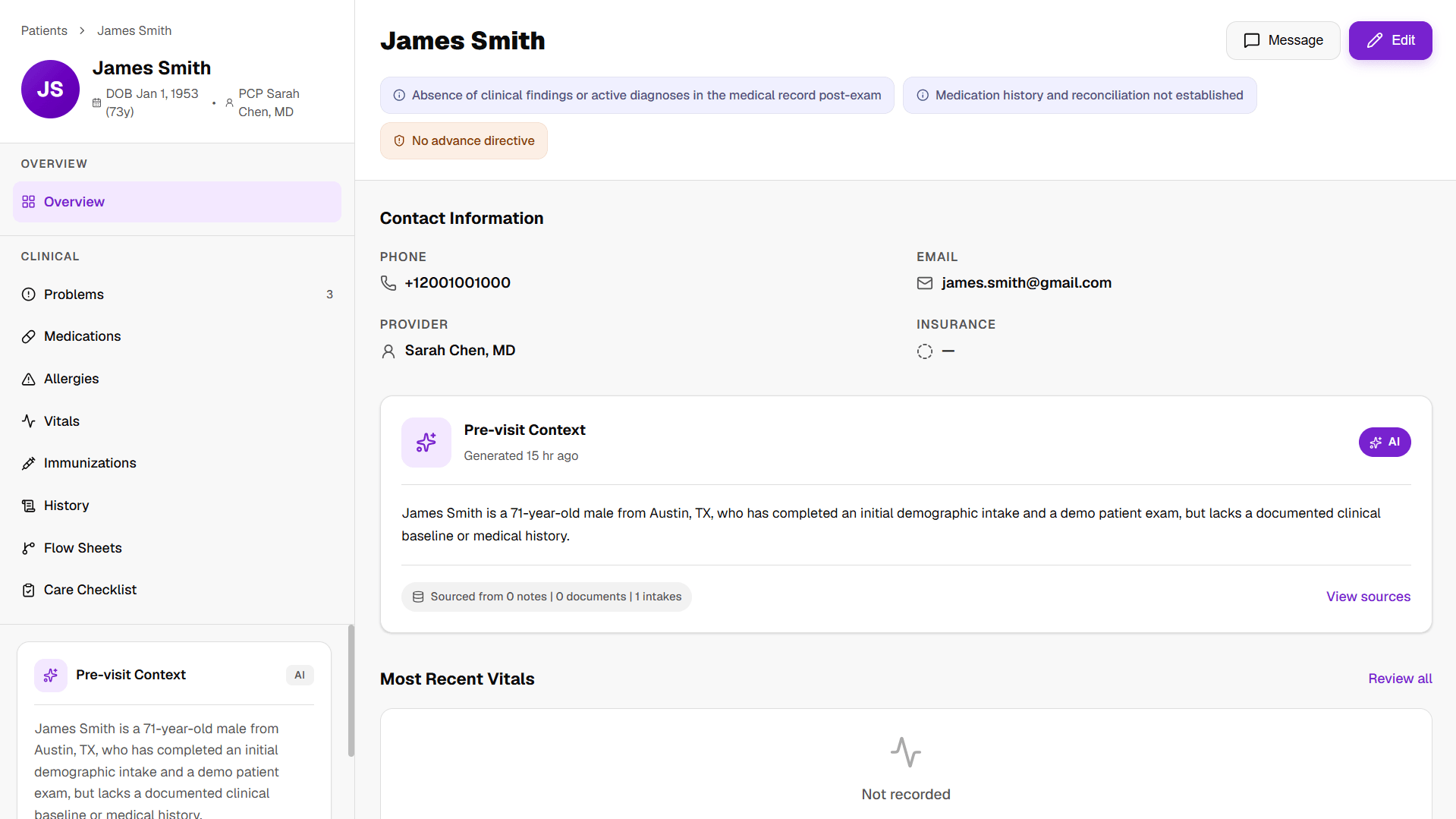
Task: Click View sources link
Action: [x=1368, y=597]
